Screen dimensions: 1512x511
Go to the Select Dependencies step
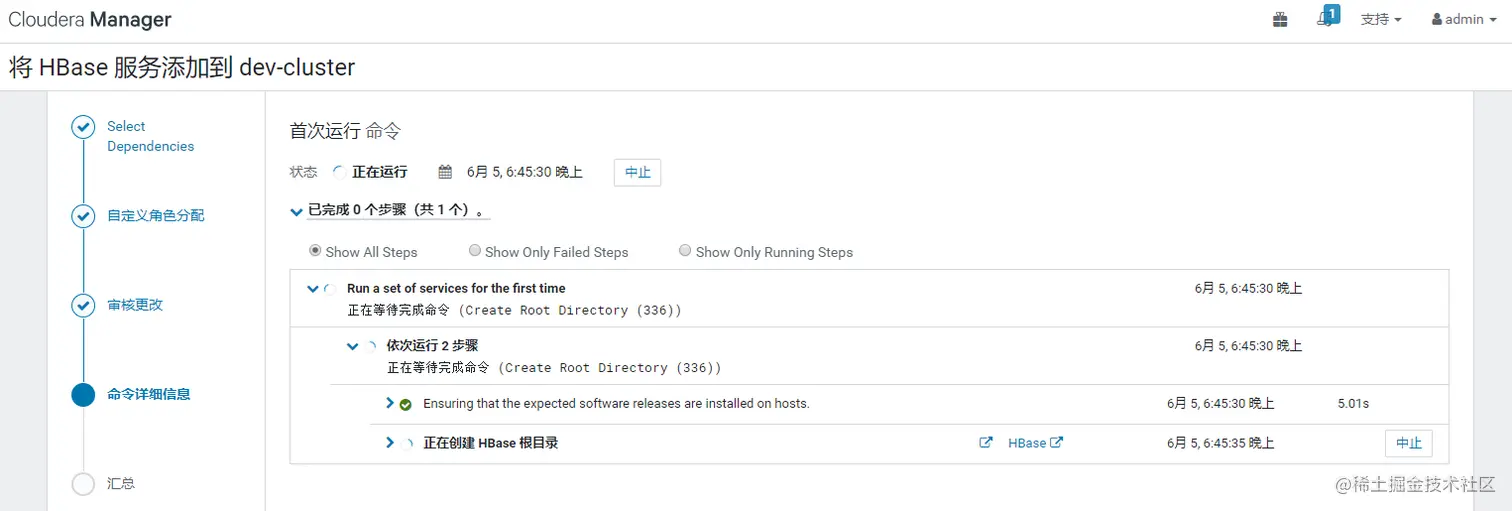(151, 136)
